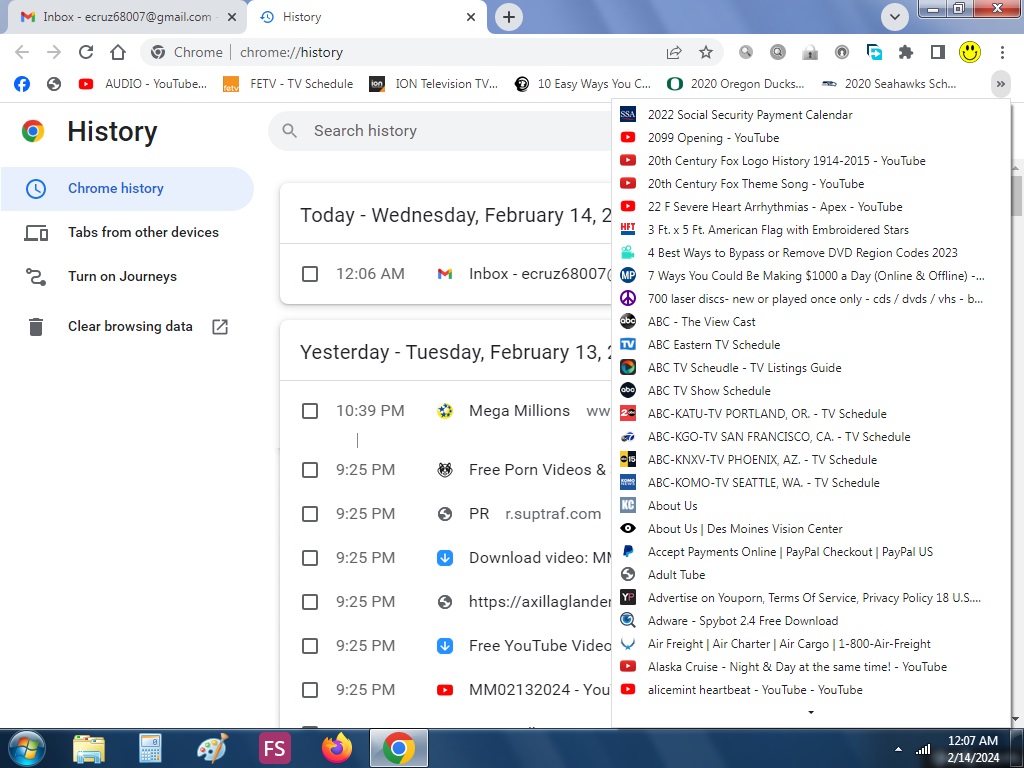
Task: Tick the Free YouTube Video entry checkbox
Action: (310, 646)
